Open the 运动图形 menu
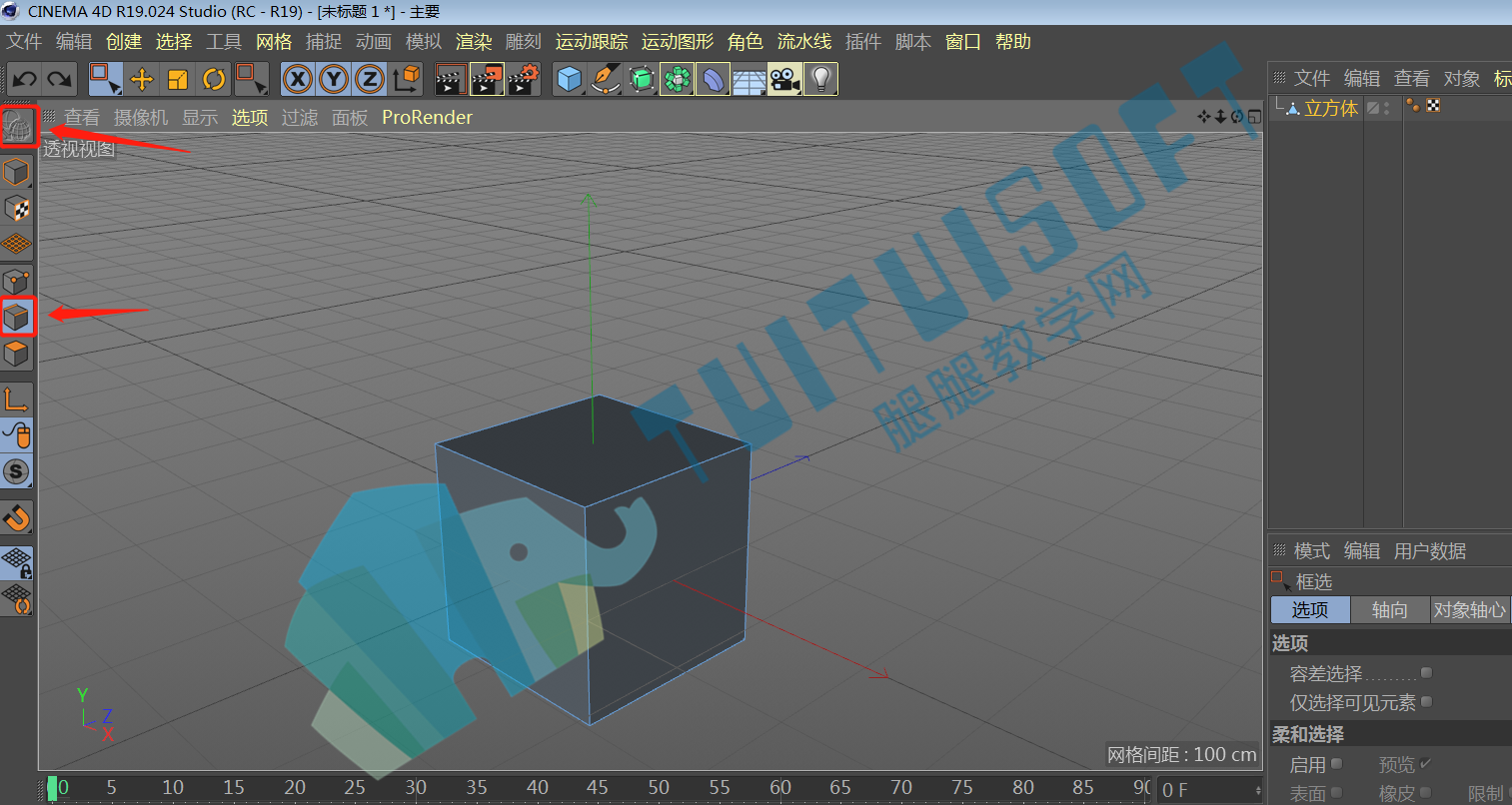The height and width of the screenshot is (805, 1512). click(x=678, y=42)
